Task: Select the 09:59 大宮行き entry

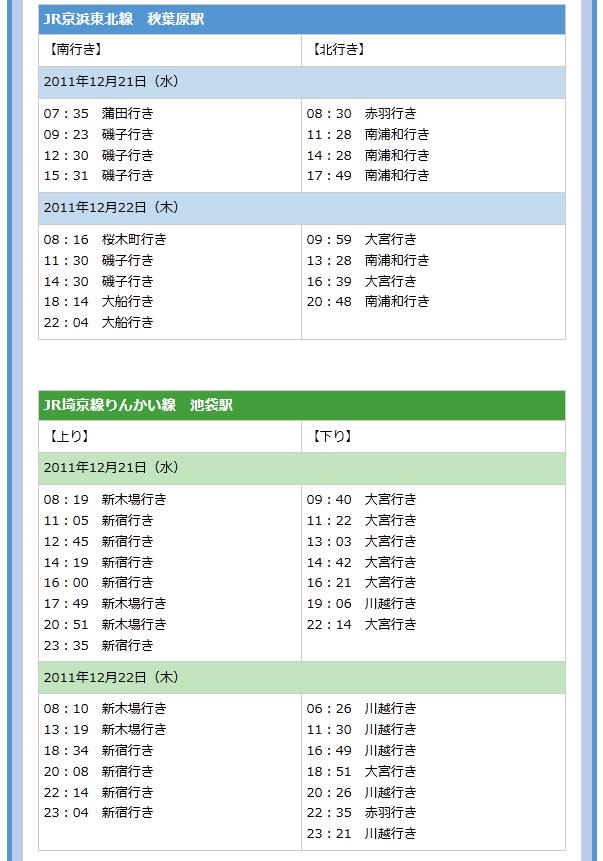Action: click(x=362, y=239)
